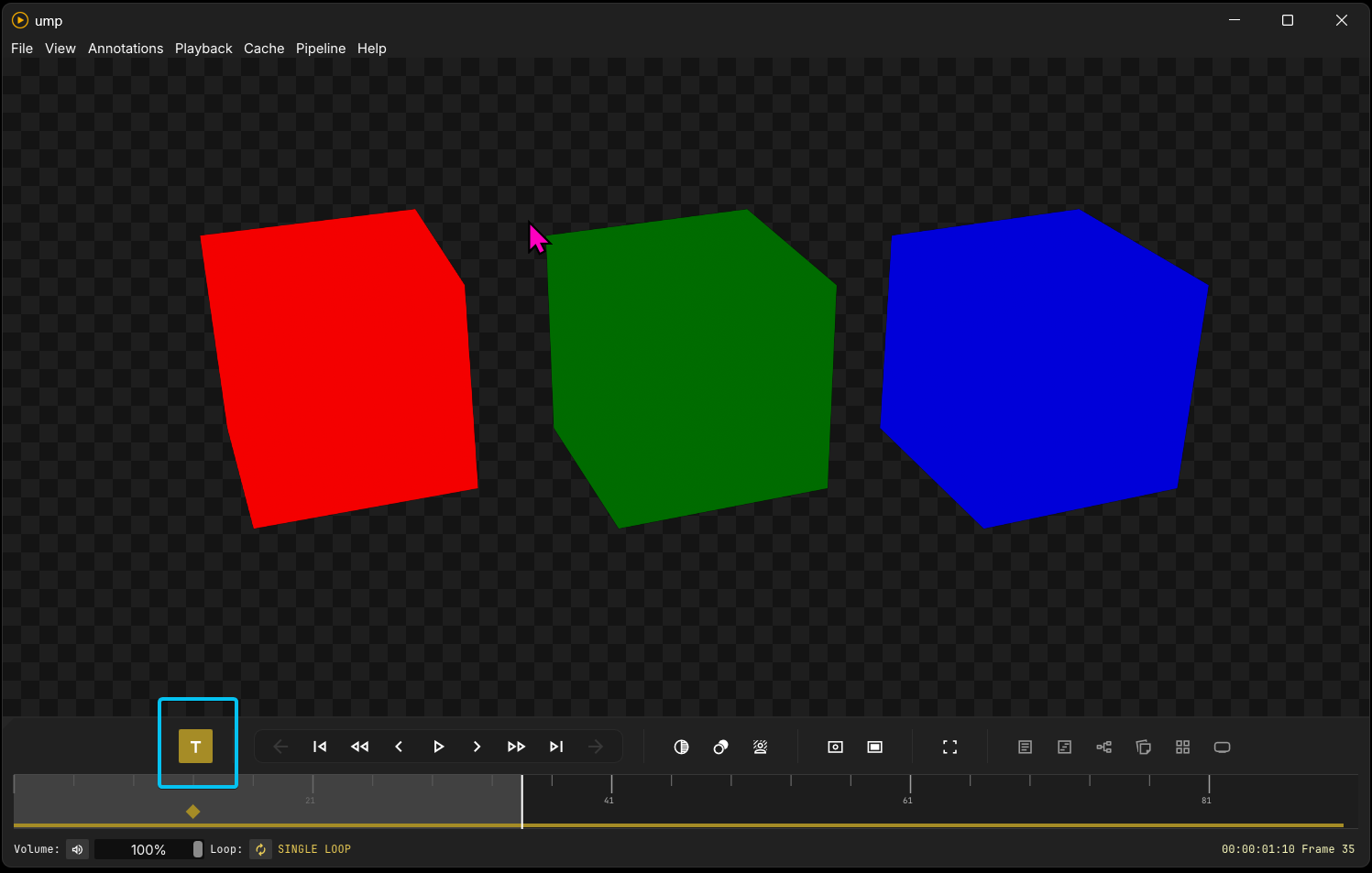Select the yellow diamond timeline marker
1372x873 pixels.
pos(192,812)
